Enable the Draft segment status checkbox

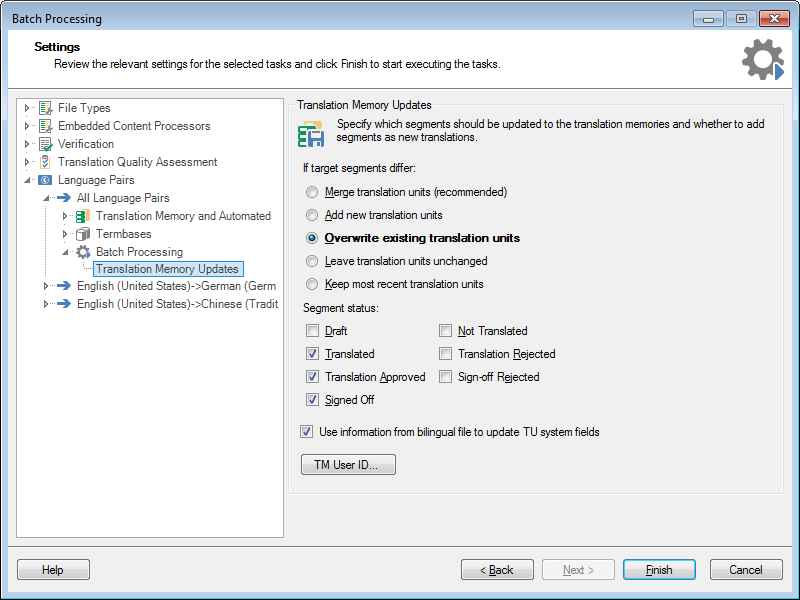313,331
